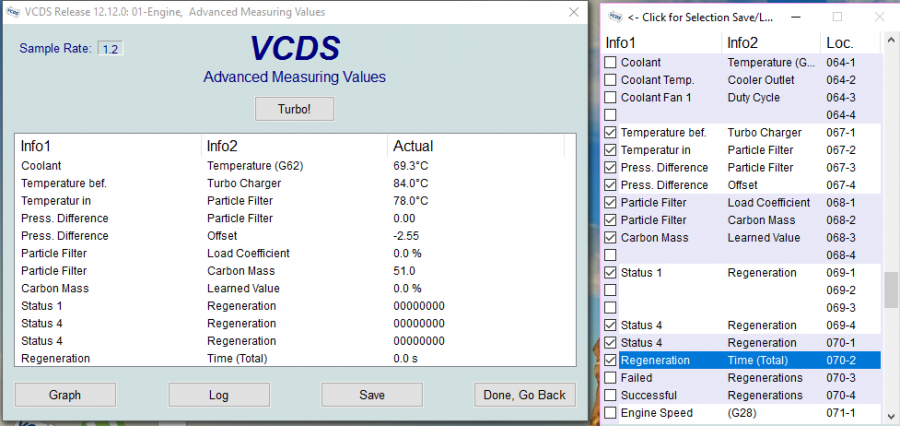Uncheck Press. Difference Offset 067-4
Image resolution: width=900 pixels, height=426 pixels.
point(611,185)
